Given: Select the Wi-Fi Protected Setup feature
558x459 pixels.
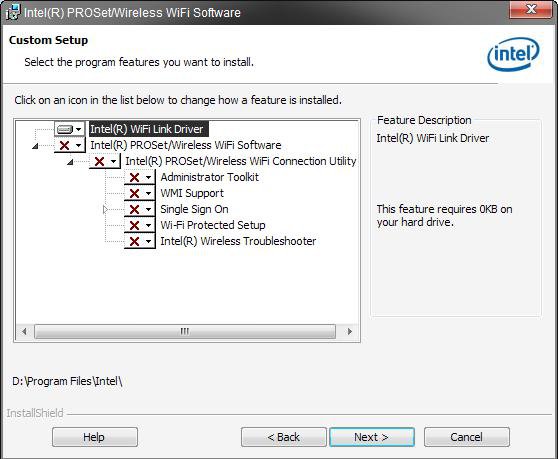Looking at the screenshot, I should [213, 225].
